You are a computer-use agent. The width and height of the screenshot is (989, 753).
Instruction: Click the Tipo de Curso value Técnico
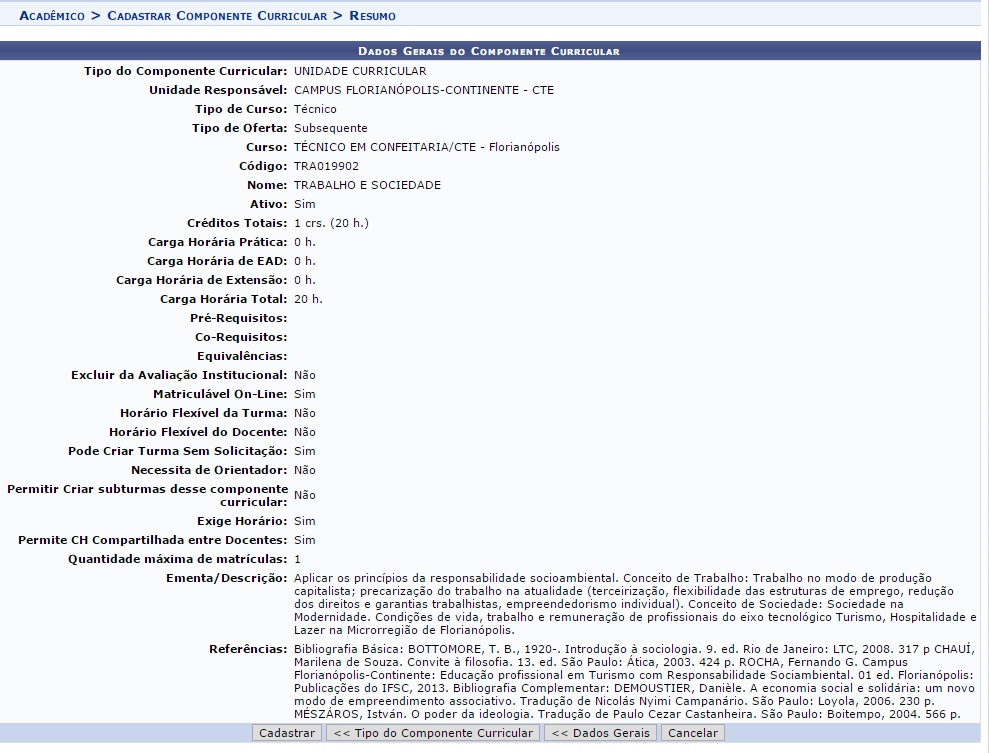point(315,109)
